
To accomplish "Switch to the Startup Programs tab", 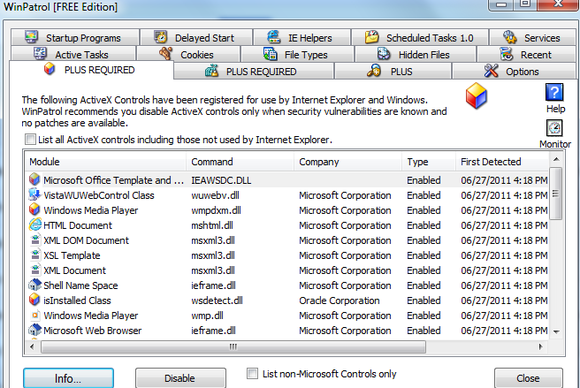I will pos(75,37).
